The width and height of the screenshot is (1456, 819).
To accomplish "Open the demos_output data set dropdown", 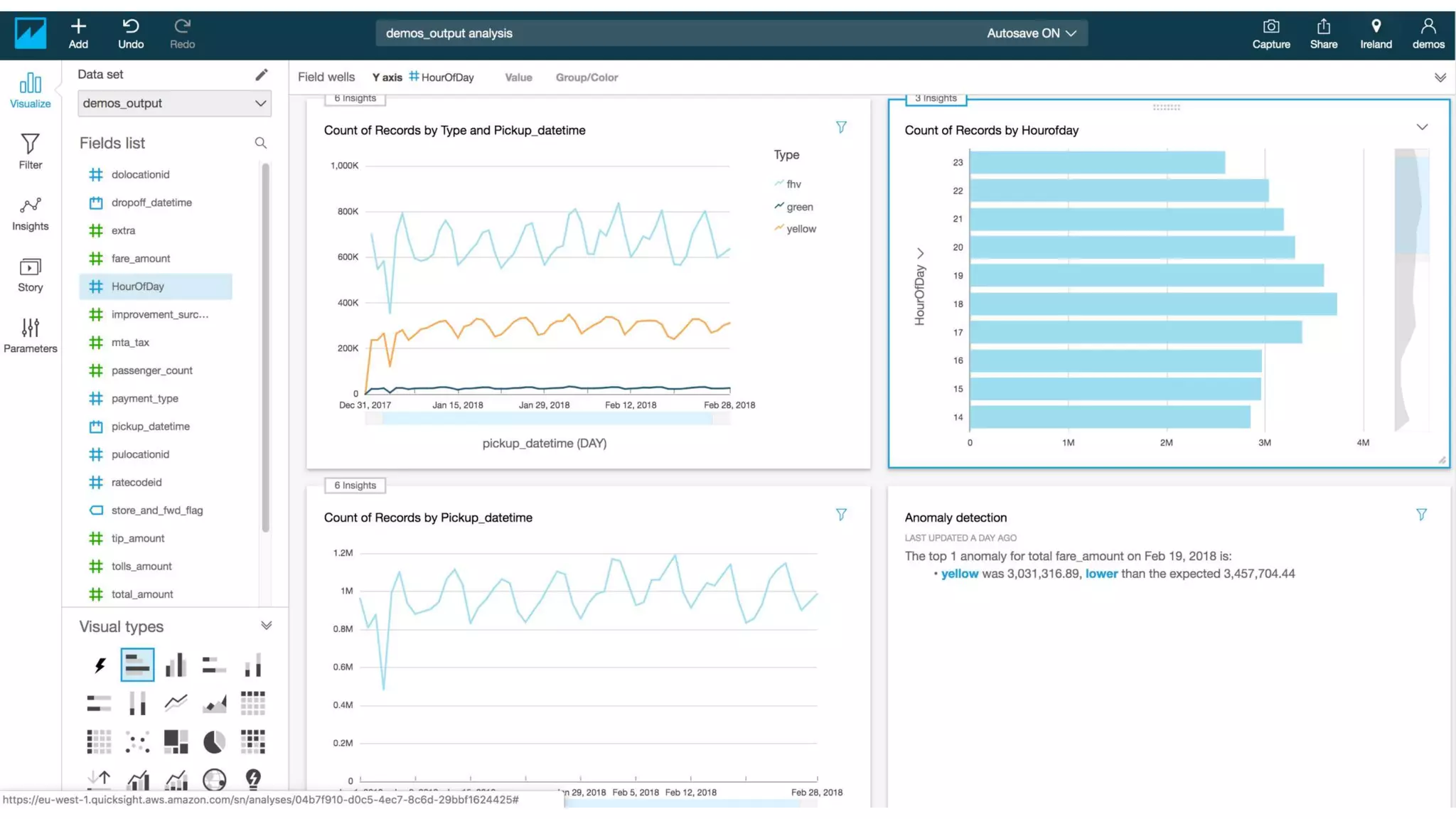I will (x=174, y=103).
